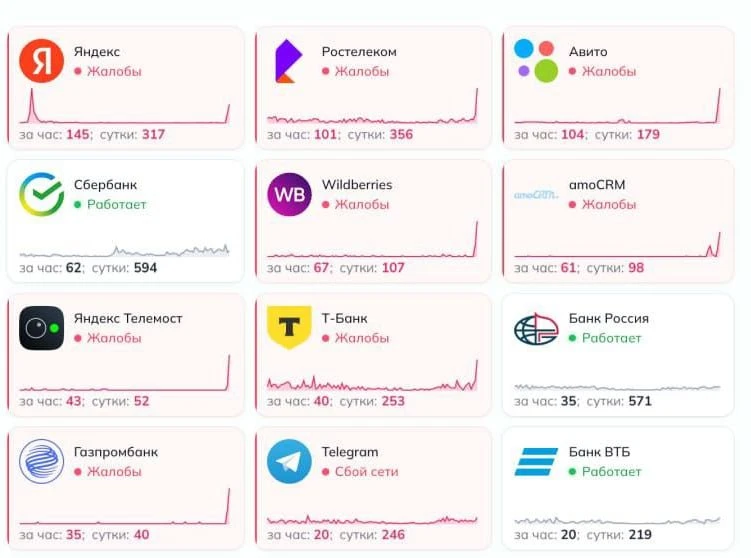Select the amoCRM logo icon
Image resolution: width=751 pixels, height=558 pixels.
click(x=536, y=194)
